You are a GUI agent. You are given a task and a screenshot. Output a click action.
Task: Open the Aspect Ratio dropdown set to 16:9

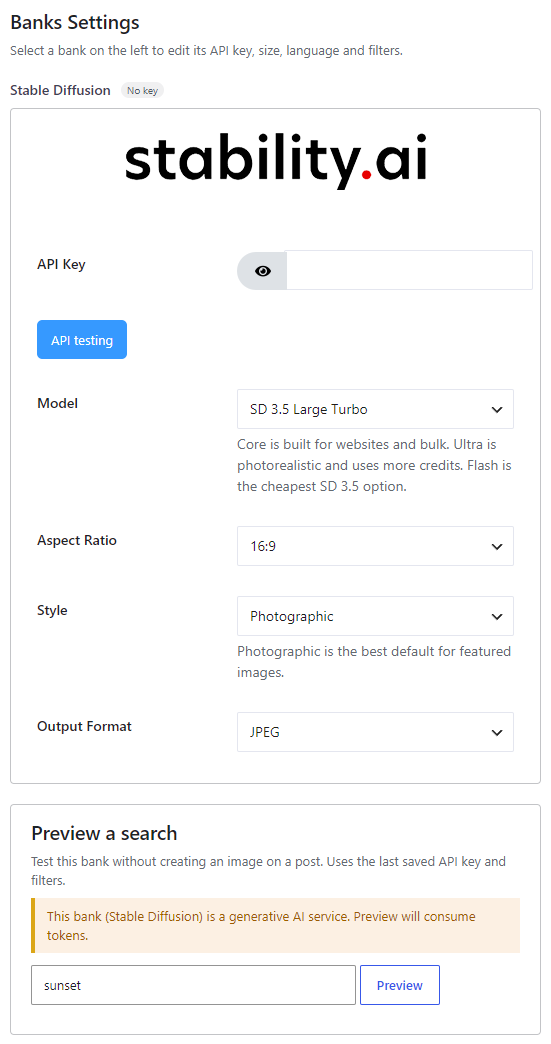[x=375, y=547]
